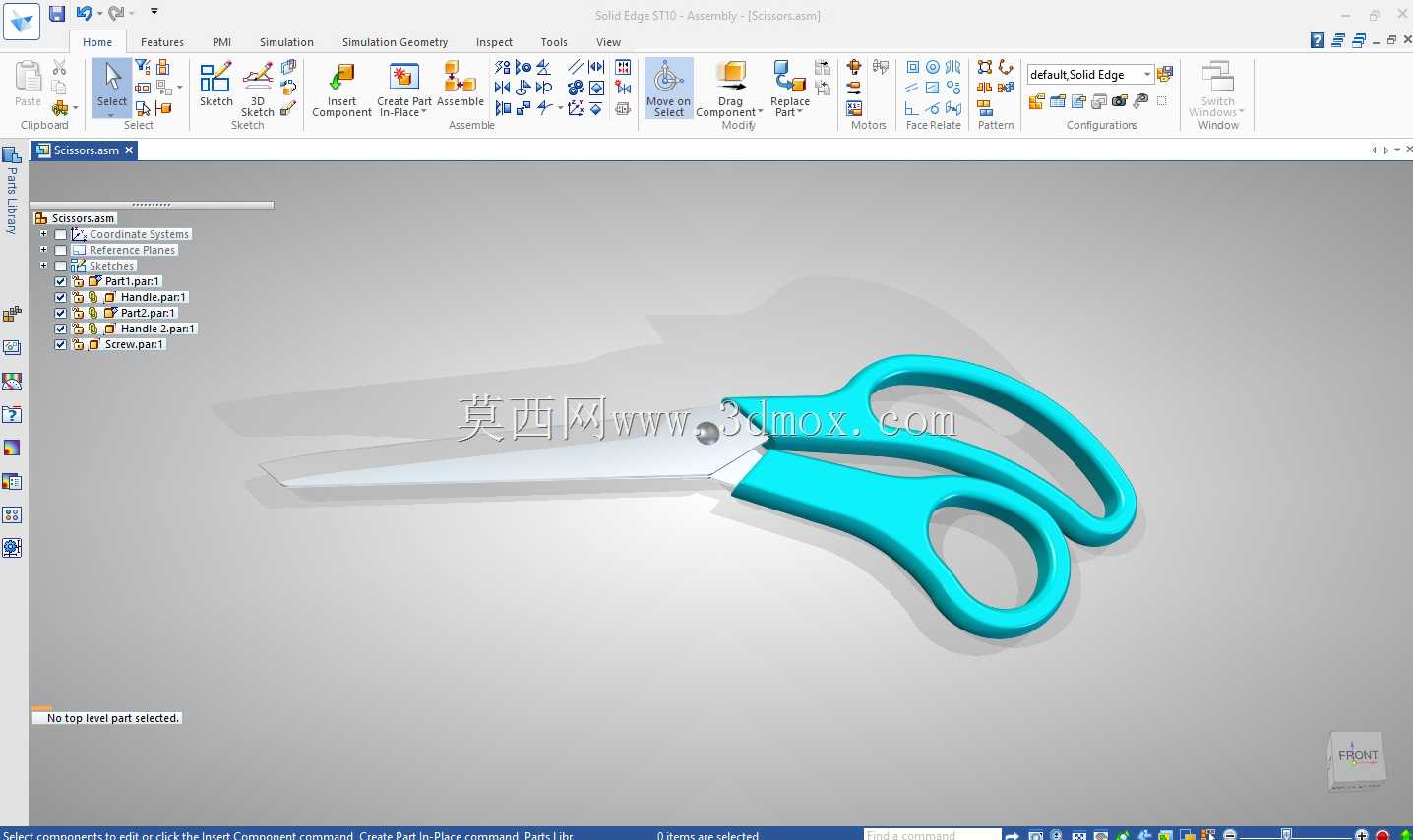
Task: Expand the Sketches tree node
Action: pyautogui.click(x=43, y=266)
